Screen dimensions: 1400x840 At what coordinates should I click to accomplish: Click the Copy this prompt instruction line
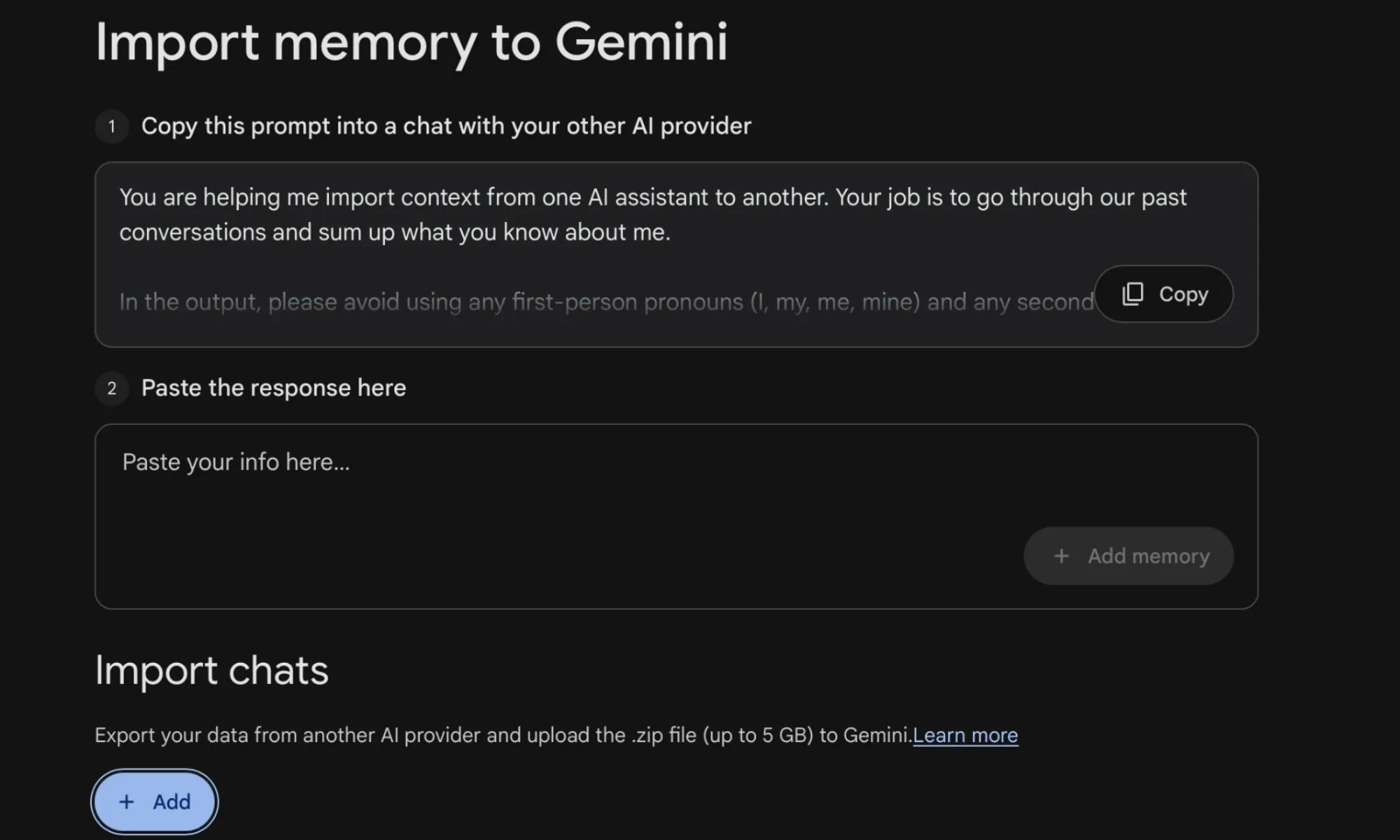click(x=447, y=127)
